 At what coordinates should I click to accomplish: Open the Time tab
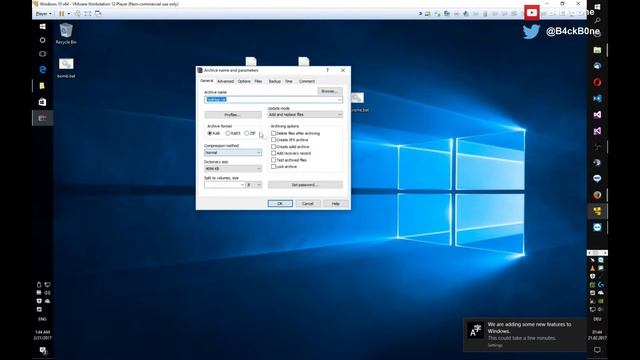(289, 81)
